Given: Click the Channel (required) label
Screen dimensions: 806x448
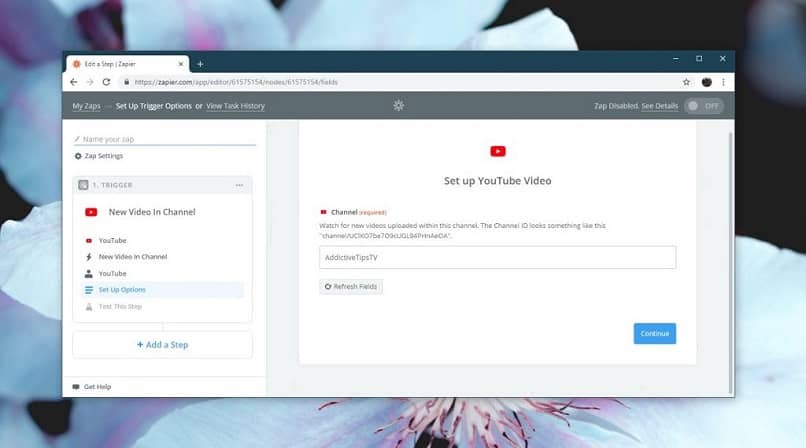Looking at the screenshot, I should pyautogui.click(x=358, y=212).
